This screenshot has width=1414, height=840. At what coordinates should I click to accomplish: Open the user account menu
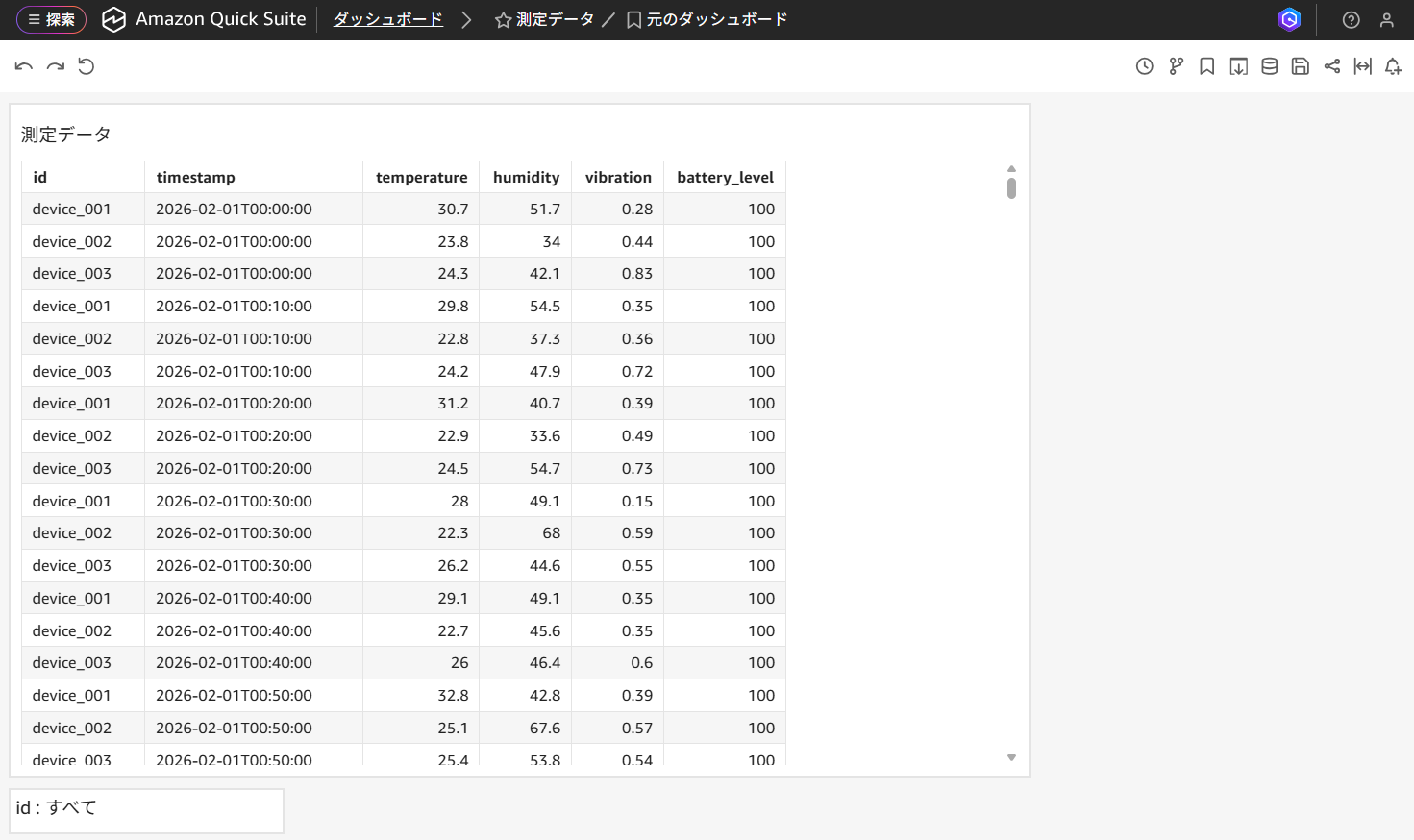[1386, 20]
